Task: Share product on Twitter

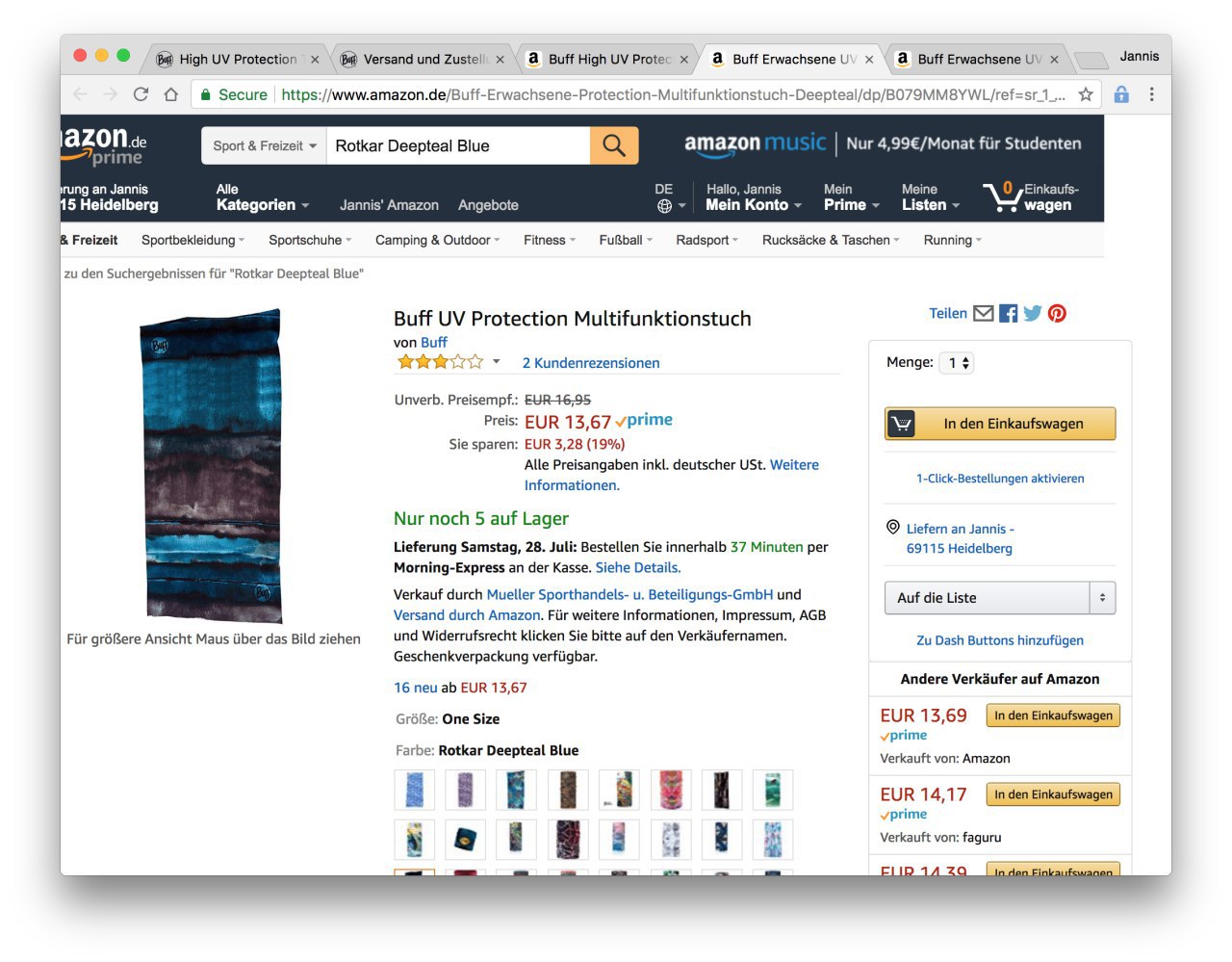Action: [1033, 313]
